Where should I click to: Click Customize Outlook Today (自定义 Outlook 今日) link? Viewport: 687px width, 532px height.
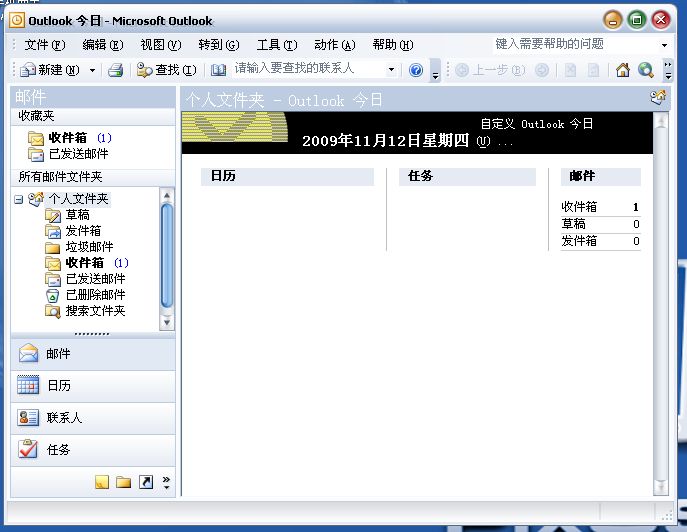(x=537, y=124)
